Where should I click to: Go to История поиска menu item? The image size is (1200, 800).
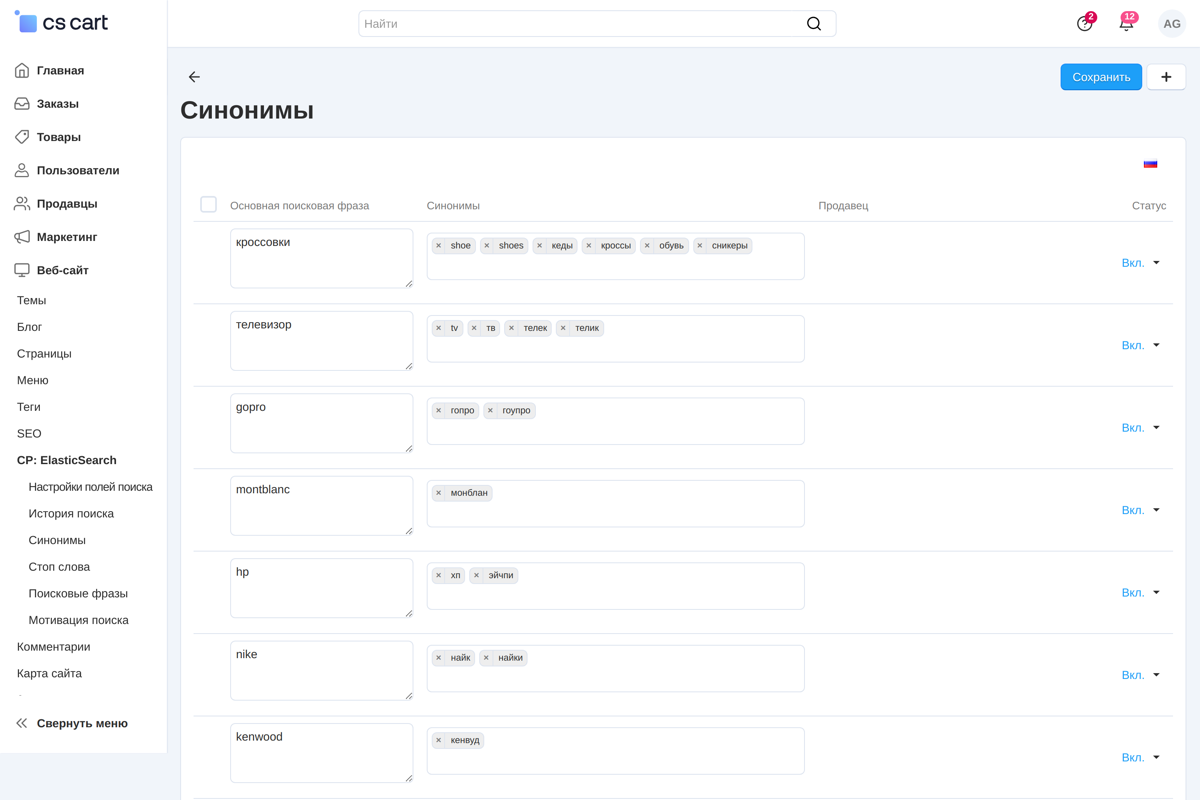71,514
